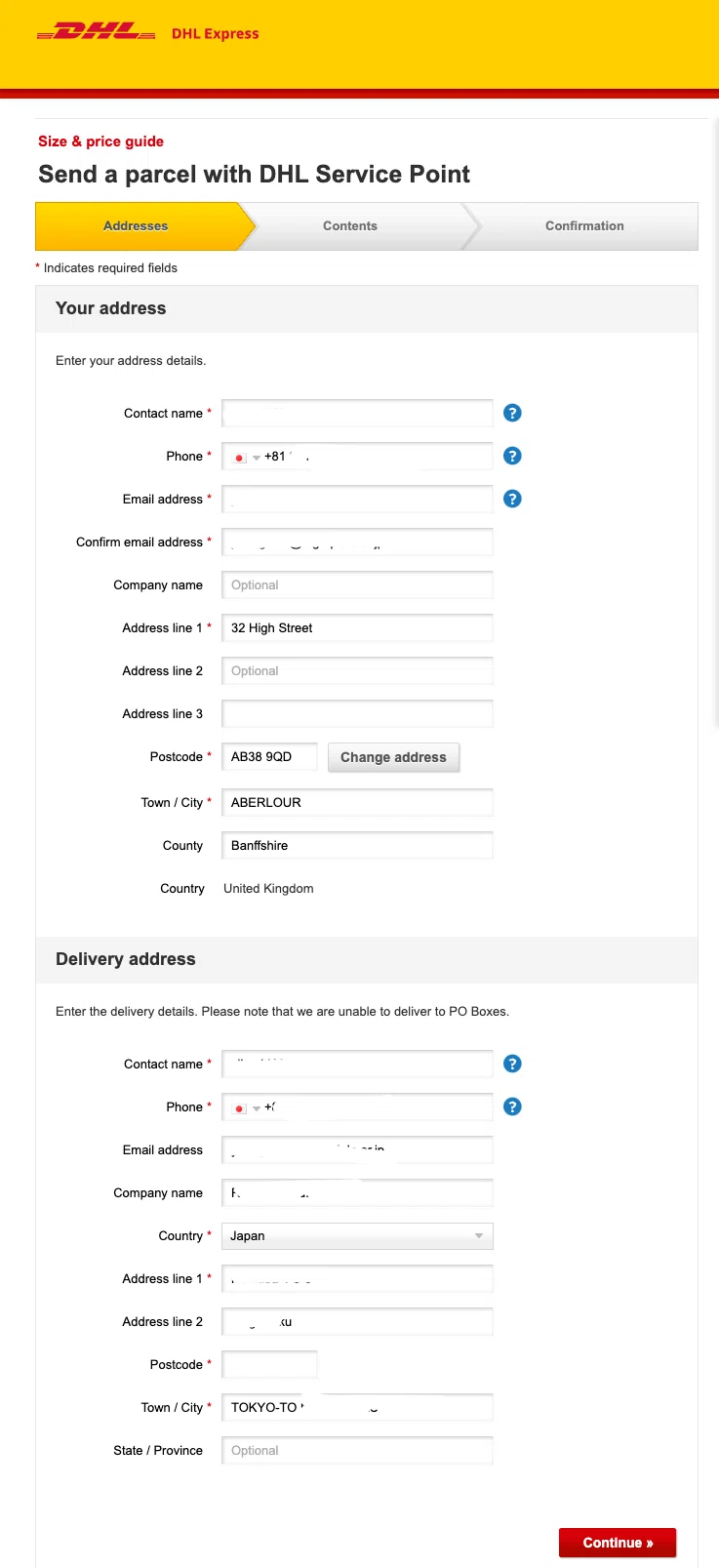Select the Confirmation step tab
This screenshot has width=719, height=1568.
click(584, 225)
